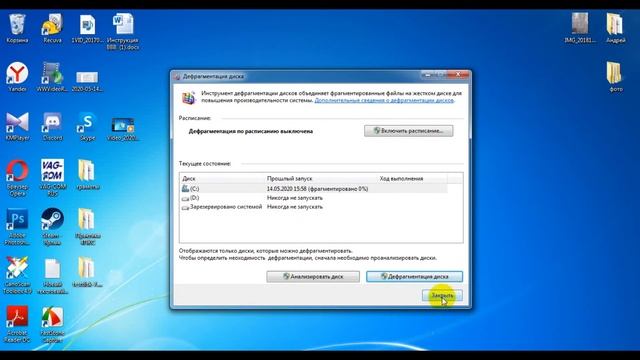Open the фото folder on the desktop
This screenshot has width=640, height=360.
coord(615,77)
